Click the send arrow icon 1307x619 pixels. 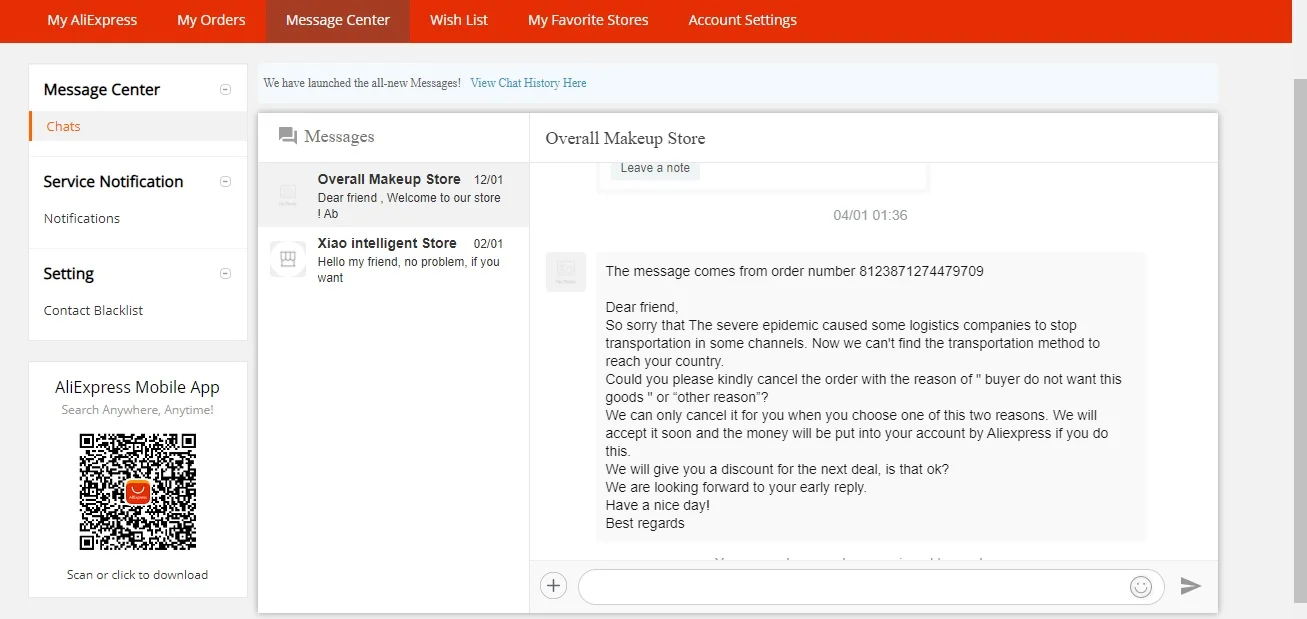click(1190, 586)
